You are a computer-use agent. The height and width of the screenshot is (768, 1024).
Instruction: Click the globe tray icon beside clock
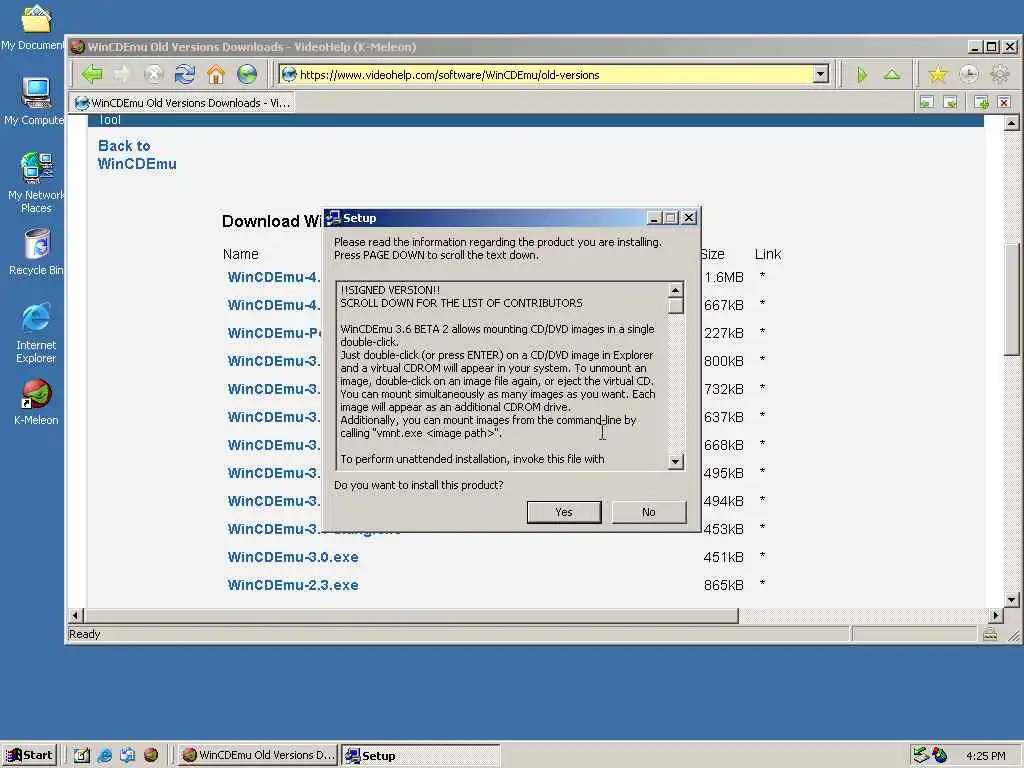(940, 755)
